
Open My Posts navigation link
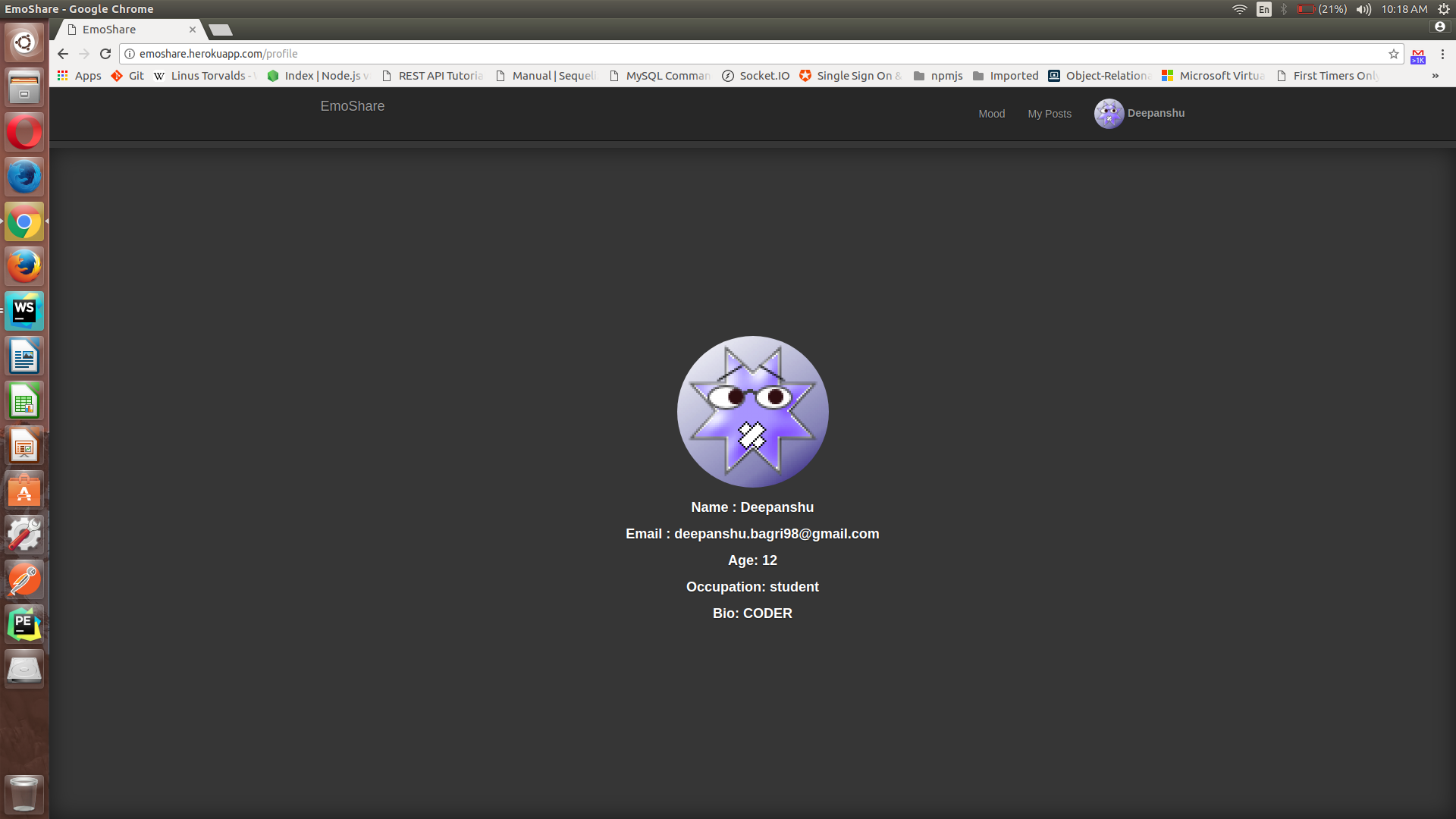(x=1050, y=114)
